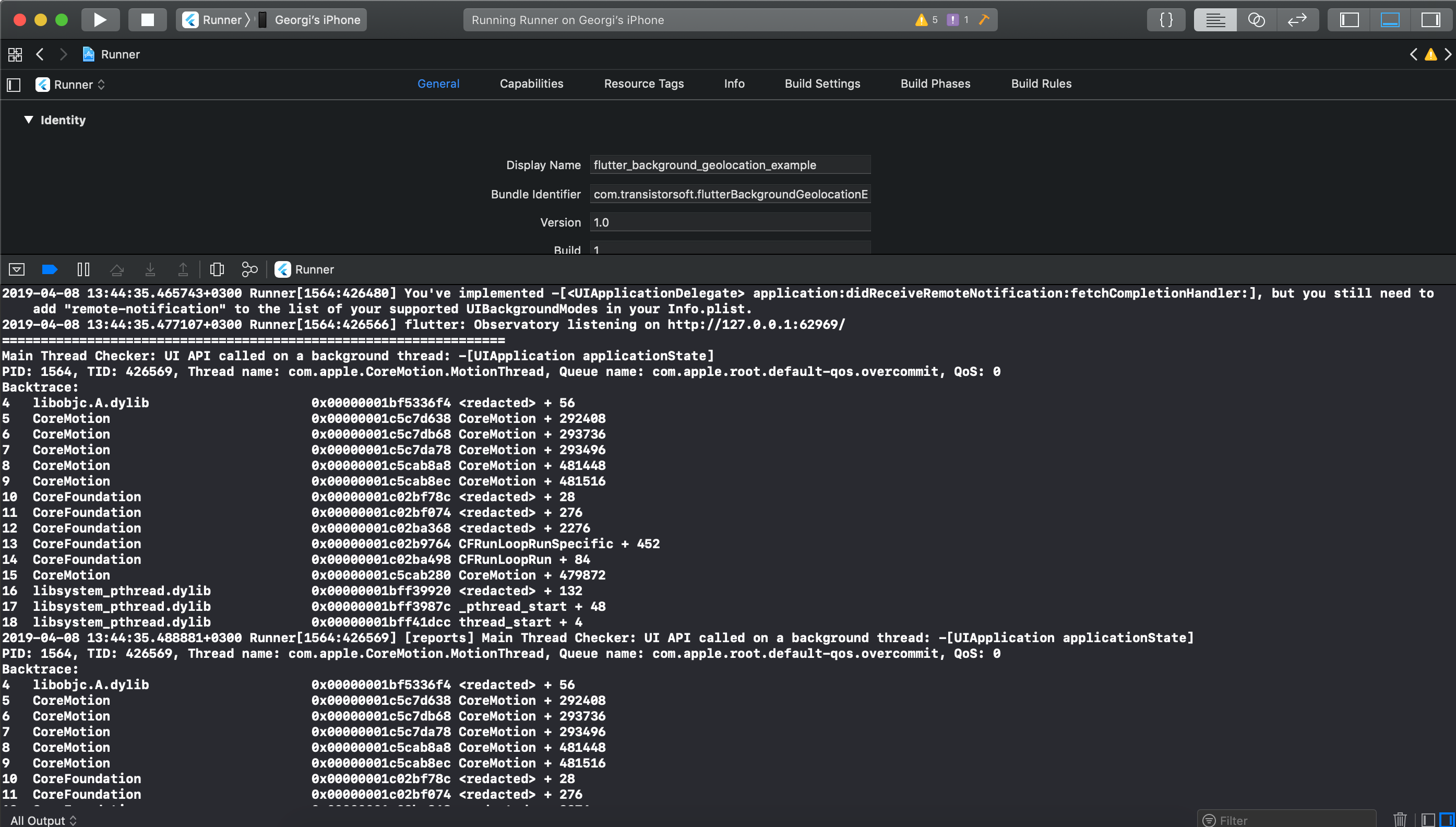Open the related items grid menu
This screenshot has height=827, width=1456.
coord(15,54)
